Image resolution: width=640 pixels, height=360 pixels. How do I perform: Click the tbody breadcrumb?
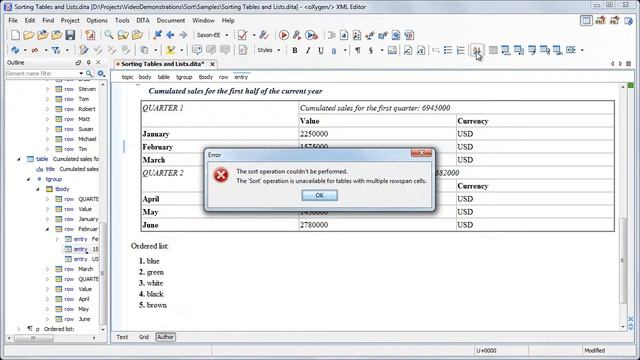pos(205,77)
